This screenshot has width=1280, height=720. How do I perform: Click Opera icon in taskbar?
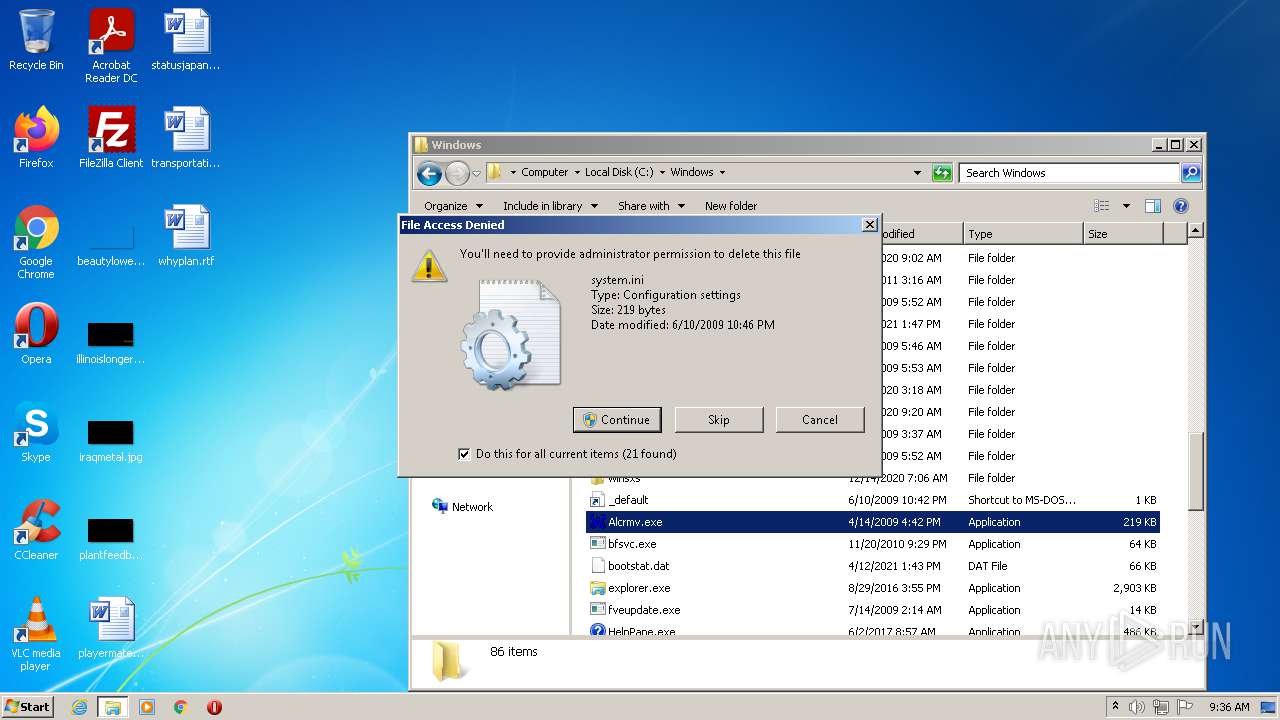point(214,707)
